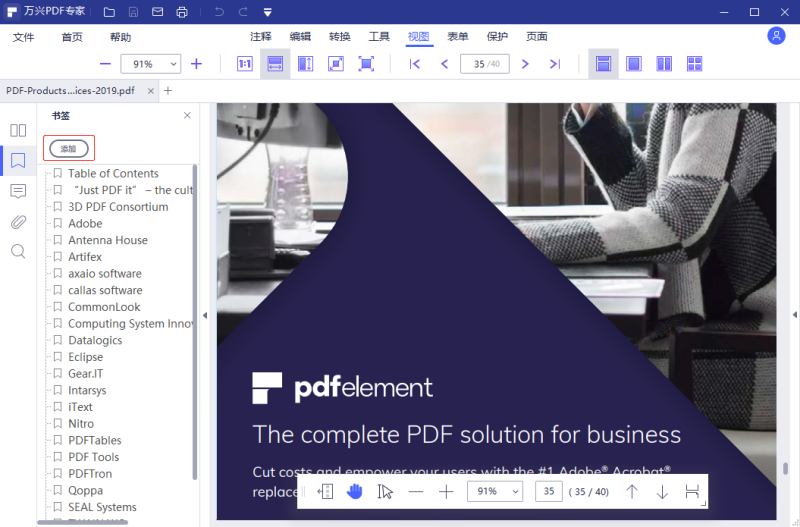Select the callas software bookmark
800x527 pixels.
(x=105, y=290)
